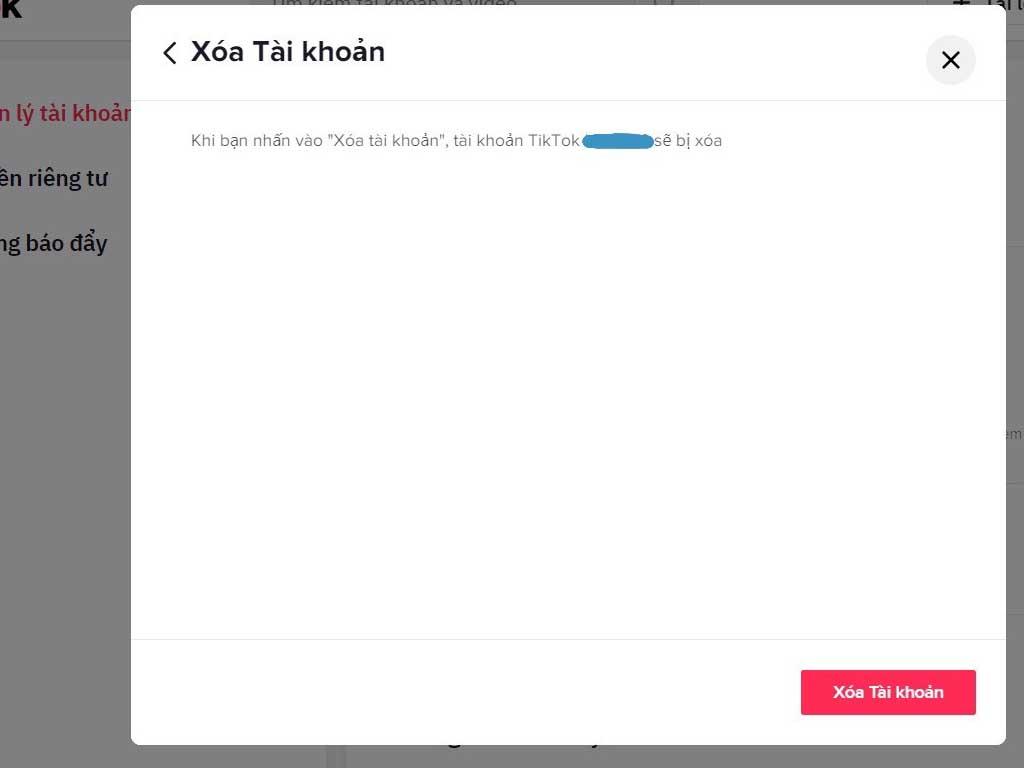Click the TikTok logo in the corner
Image resolution: width=1024 pixels, height=768 pixels.
tap(11, 8)
